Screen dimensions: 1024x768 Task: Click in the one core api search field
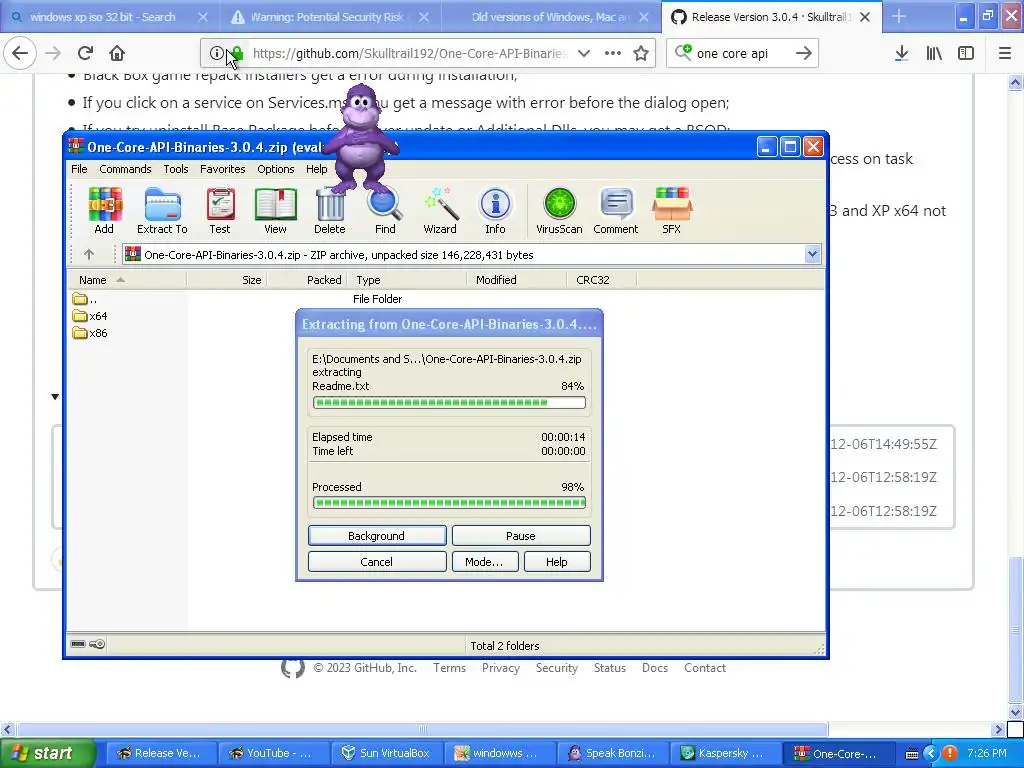coord(741,53)
